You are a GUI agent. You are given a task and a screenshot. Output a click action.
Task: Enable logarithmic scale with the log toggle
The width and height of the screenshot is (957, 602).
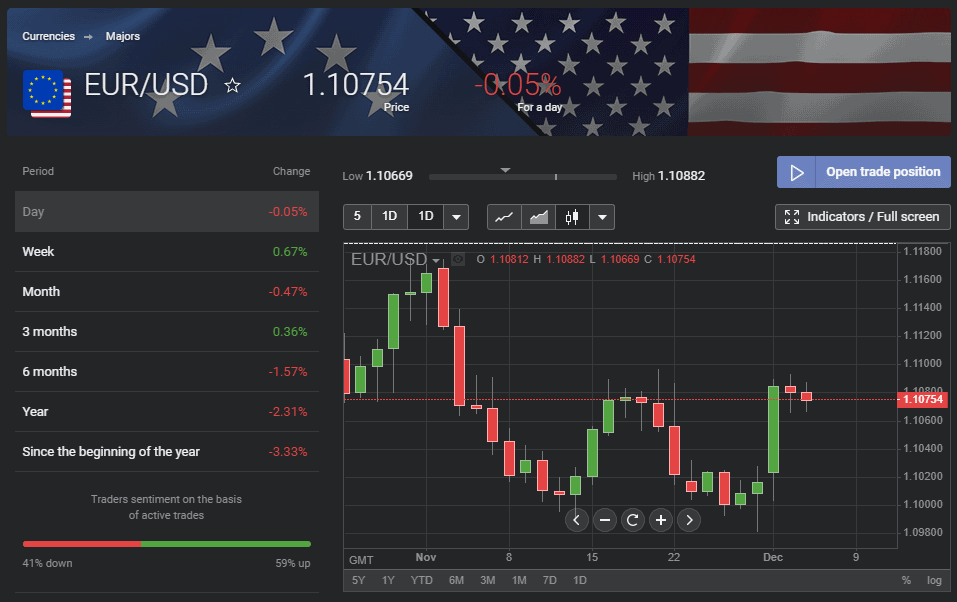pos(933,580)
